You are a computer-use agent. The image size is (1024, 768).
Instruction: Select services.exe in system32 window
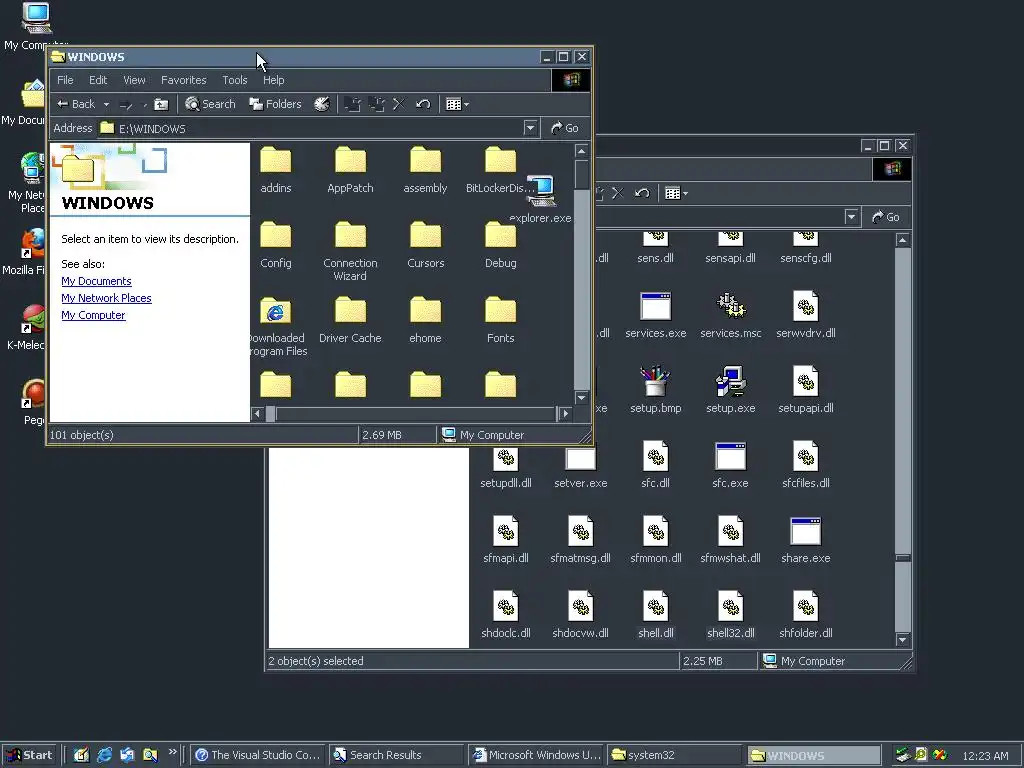point(656,315)
